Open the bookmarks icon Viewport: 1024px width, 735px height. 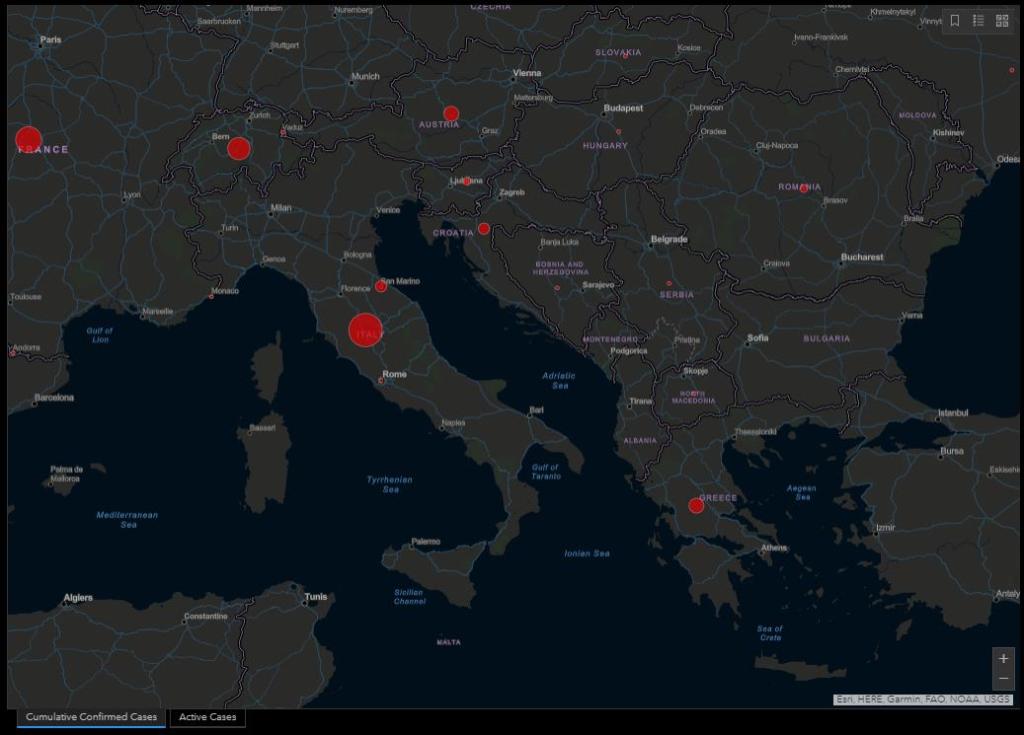coord(955,21)
